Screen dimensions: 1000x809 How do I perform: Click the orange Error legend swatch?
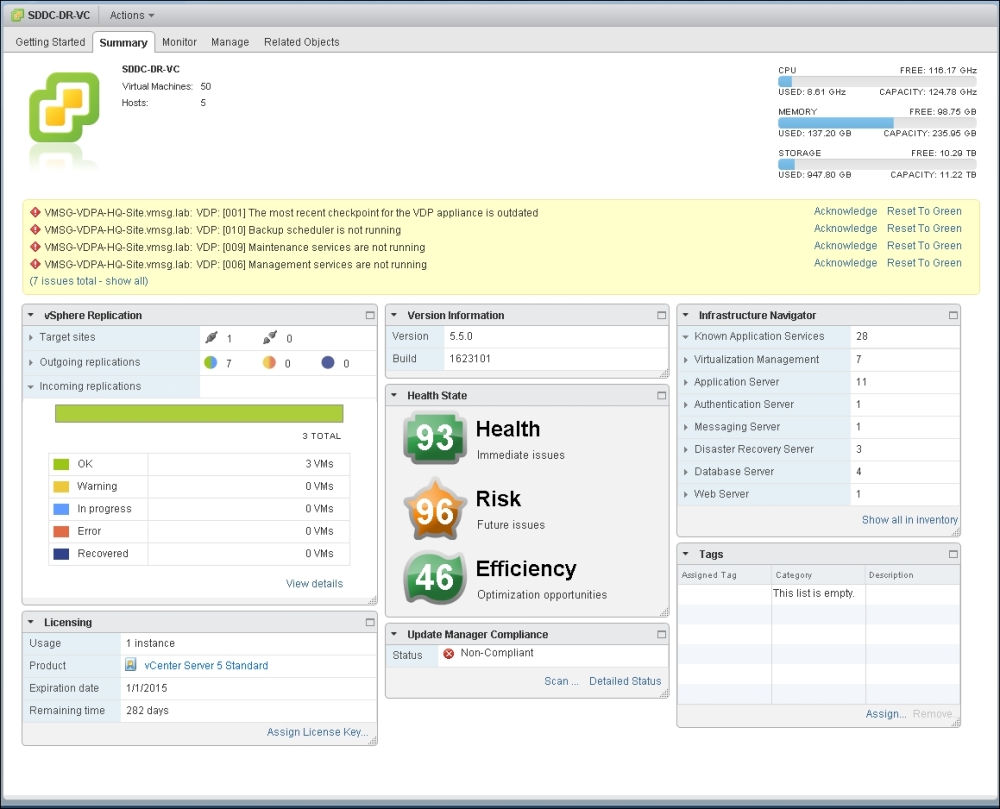click(x=61, y=531)
